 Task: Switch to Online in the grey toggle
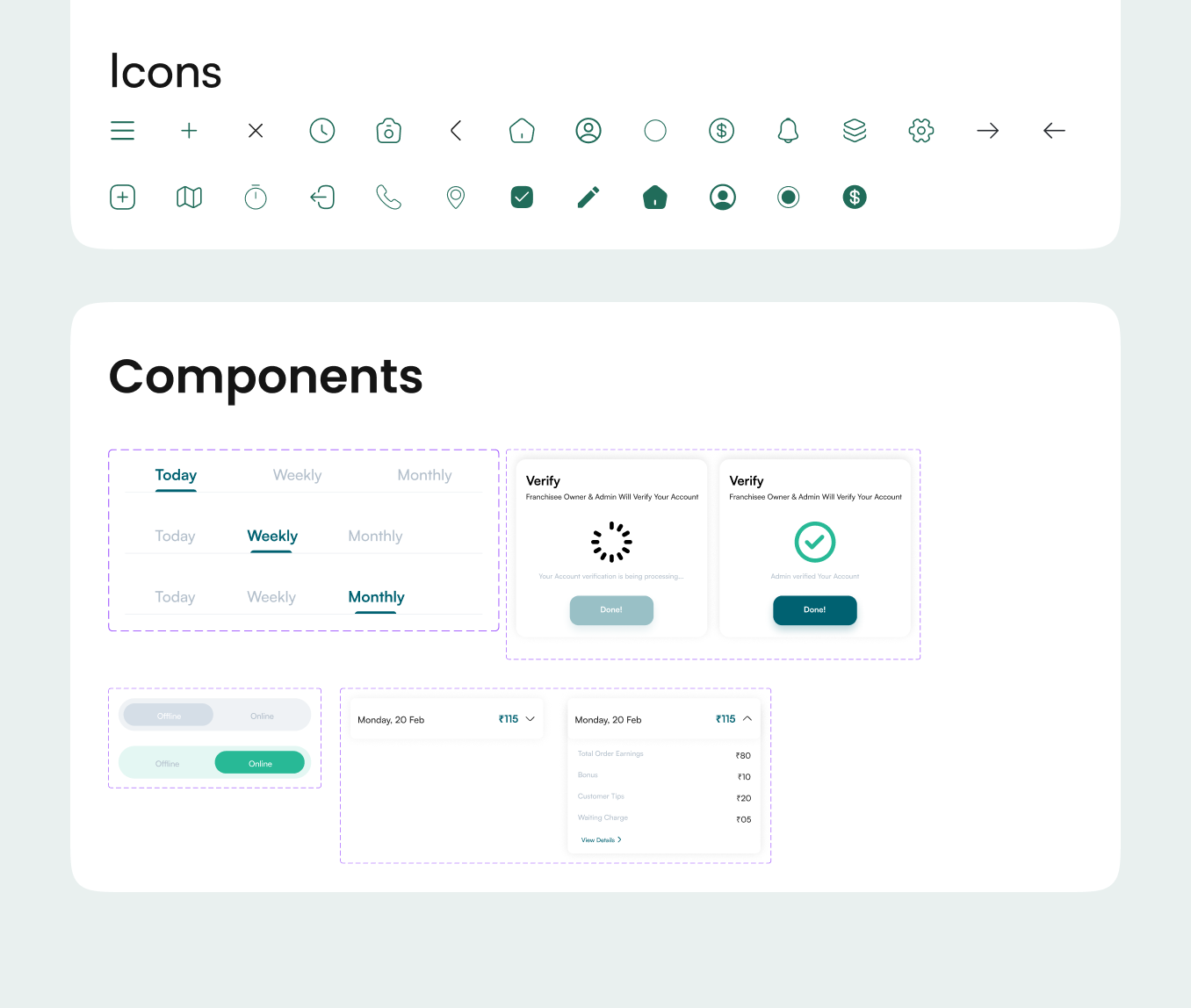262,716
